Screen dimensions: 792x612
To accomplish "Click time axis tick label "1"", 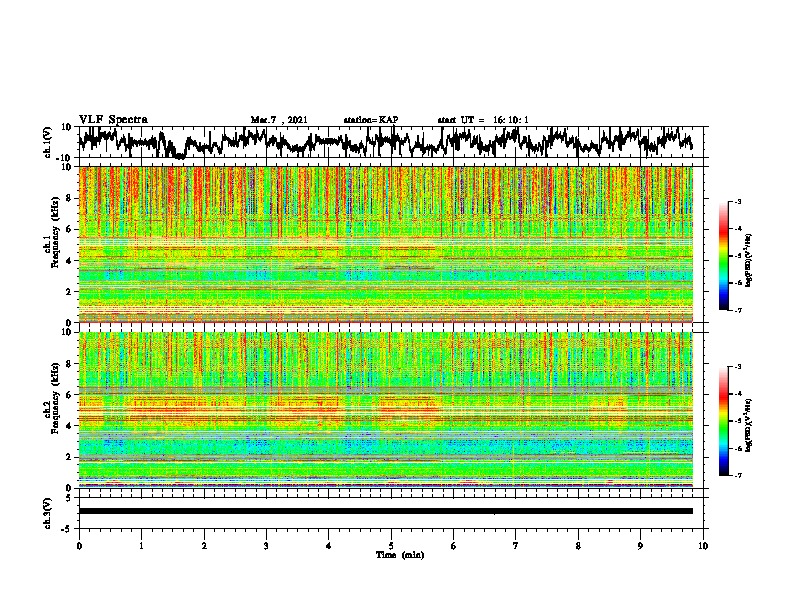I will [x=141, y=546].
